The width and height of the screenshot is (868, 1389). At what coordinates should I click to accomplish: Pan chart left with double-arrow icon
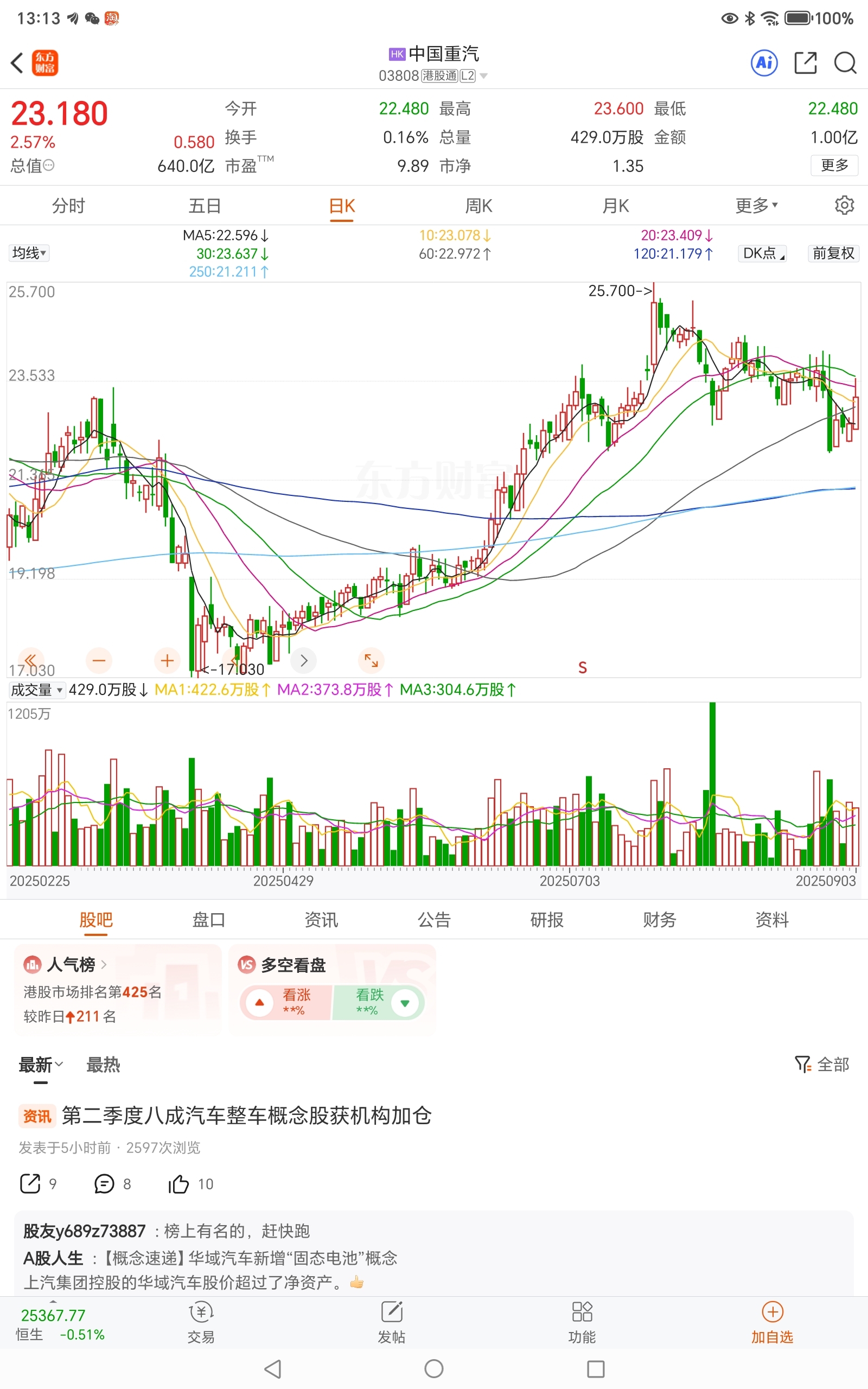[31, 660]
